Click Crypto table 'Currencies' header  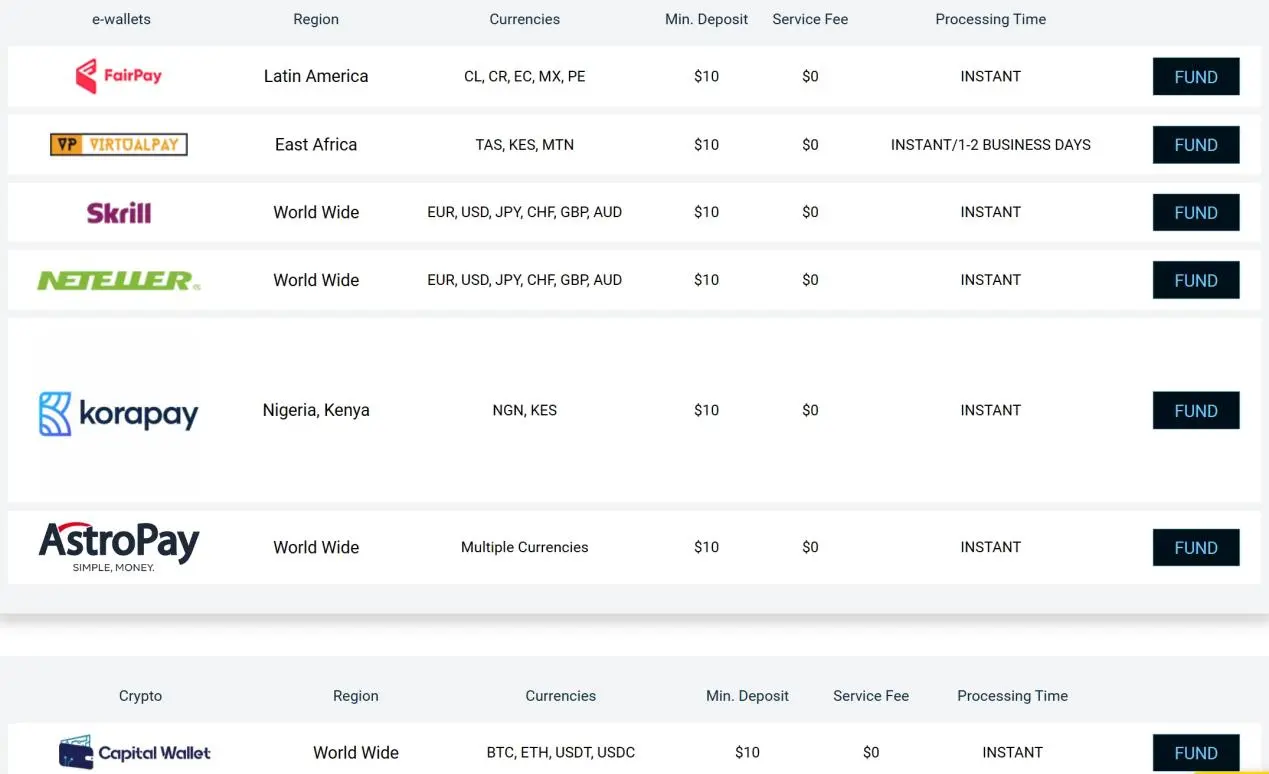(561, 696)
